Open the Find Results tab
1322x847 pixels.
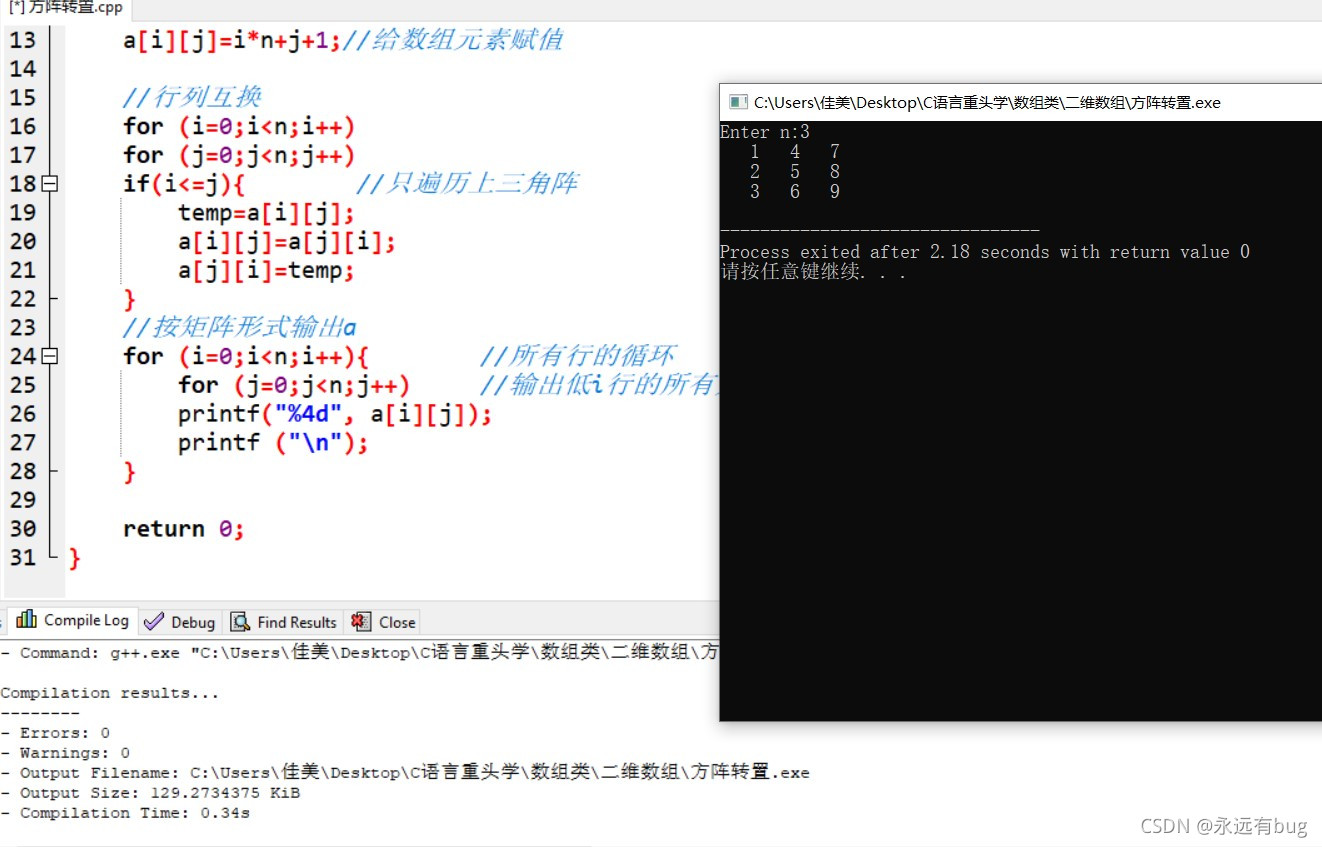(x=284, y=621)
